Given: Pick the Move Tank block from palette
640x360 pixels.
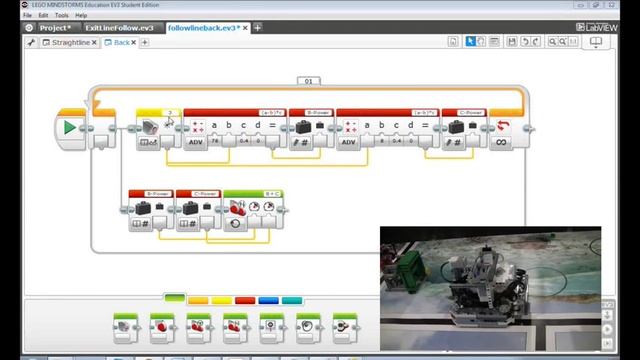Looking at the screenshot, I should 235,328.
